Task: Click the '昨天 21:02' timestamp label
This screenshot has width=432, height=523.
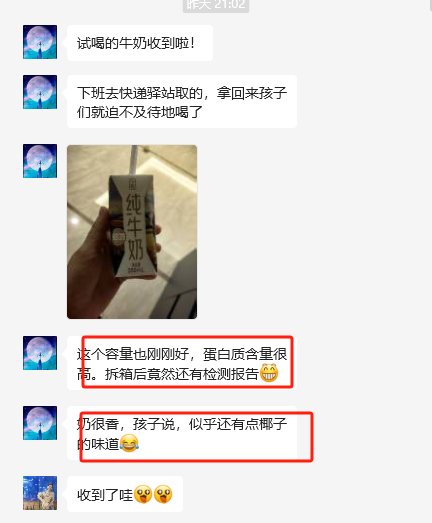Action: pyautogui.click(x=216, y=5)
